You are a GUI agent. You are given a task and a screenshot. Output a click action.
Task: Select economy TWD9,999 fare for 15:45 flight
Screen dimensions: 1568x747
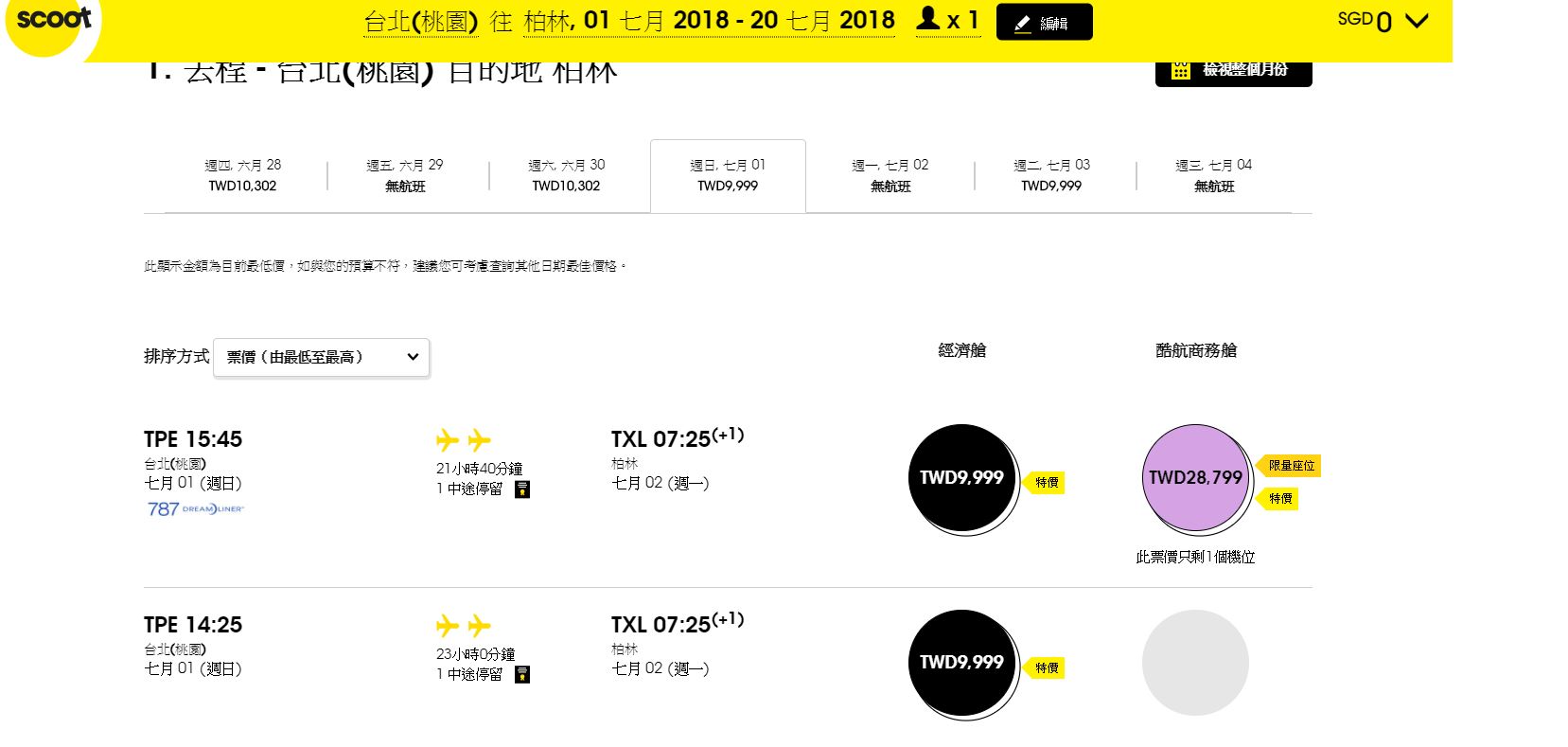(x=961, y=477)
